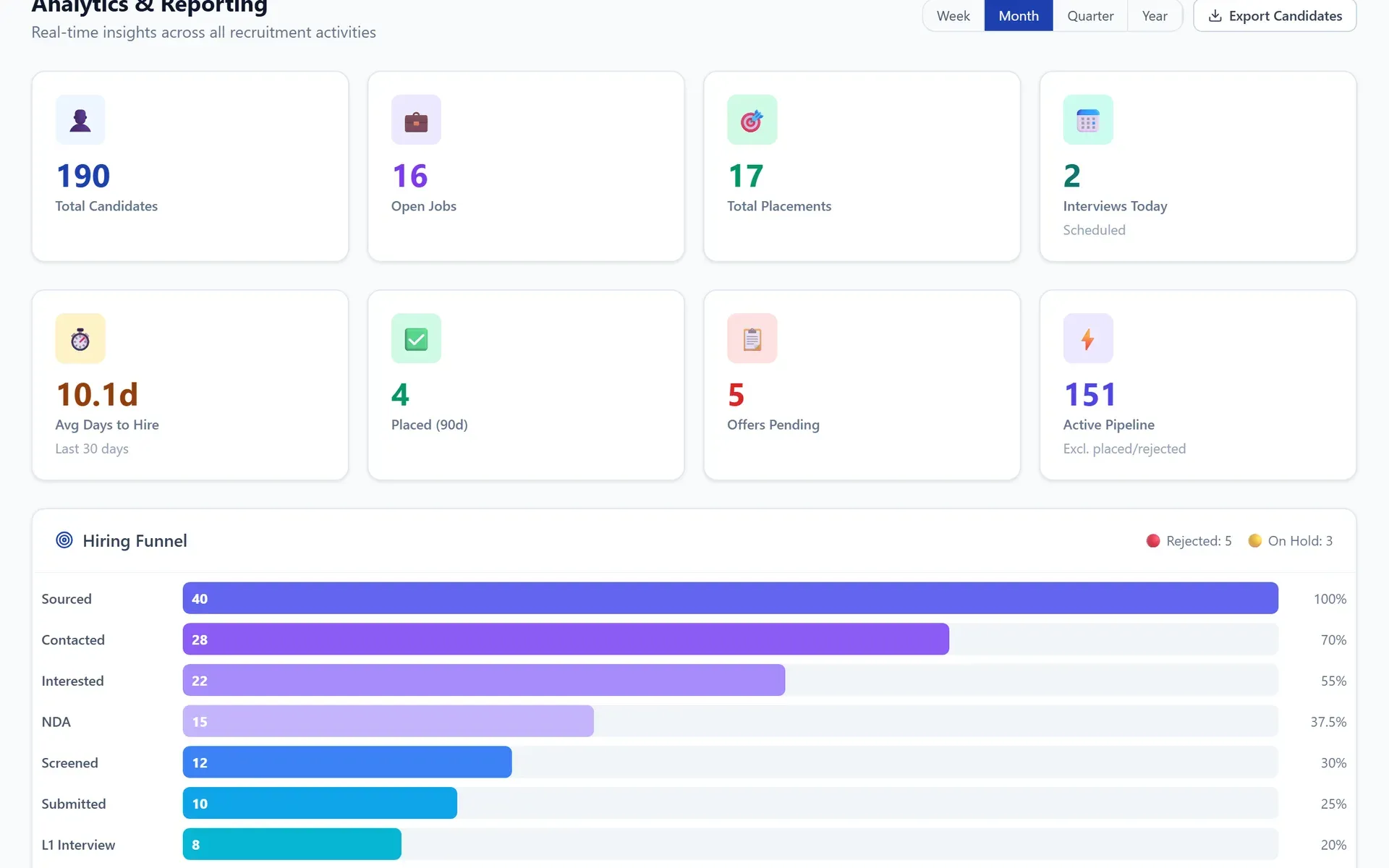Click the Open Jobs label

click(x=424, y=206)
